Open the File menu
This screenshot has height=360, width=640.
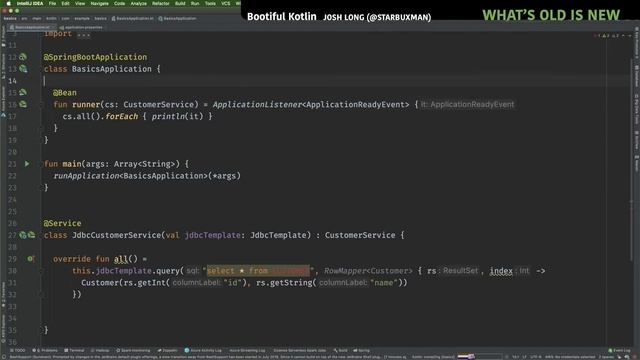click(52, 3)
